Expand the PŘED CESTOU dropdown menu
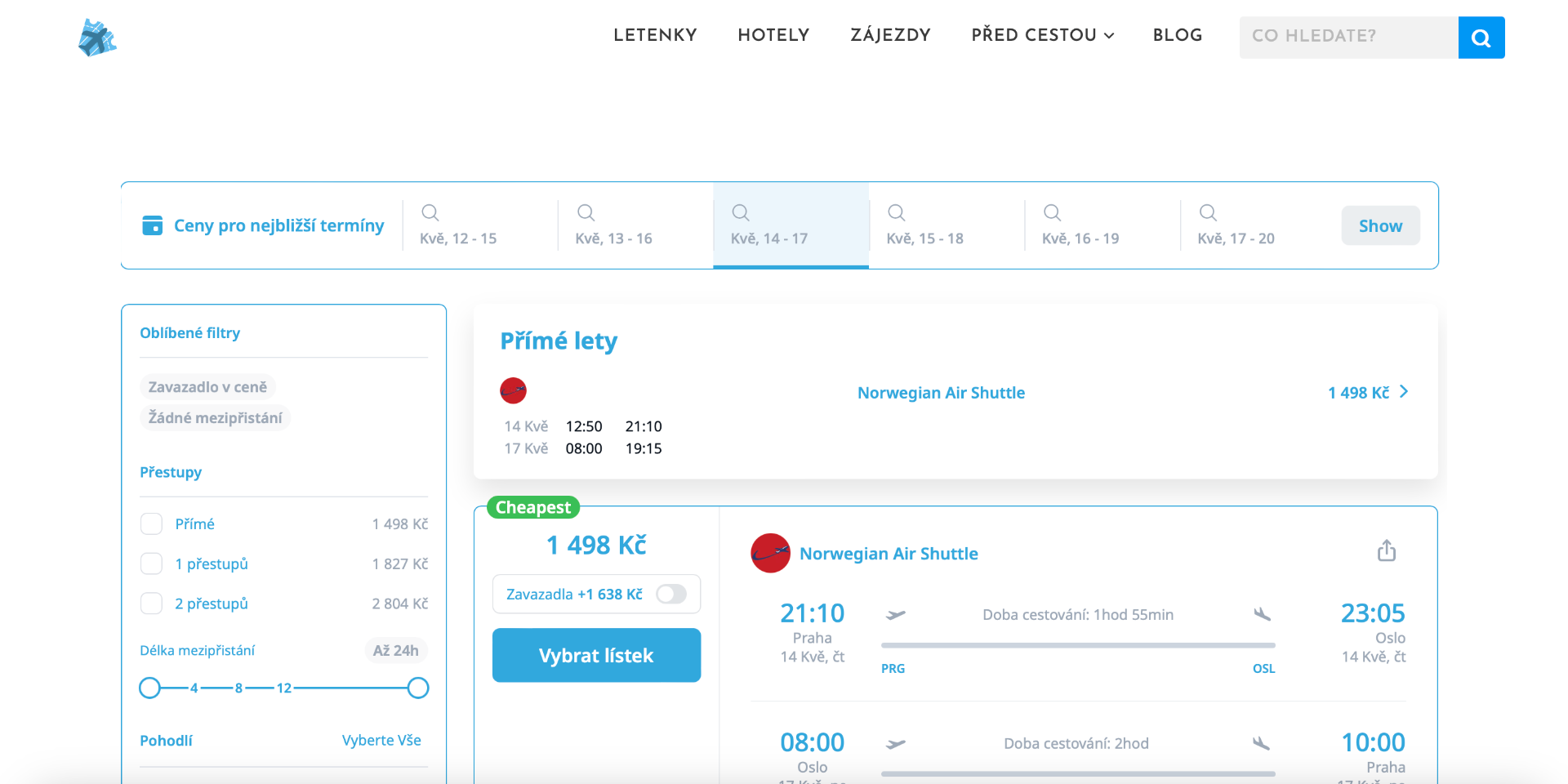This screenshot has height=784, width=1568. click(x=1042, y=35)
